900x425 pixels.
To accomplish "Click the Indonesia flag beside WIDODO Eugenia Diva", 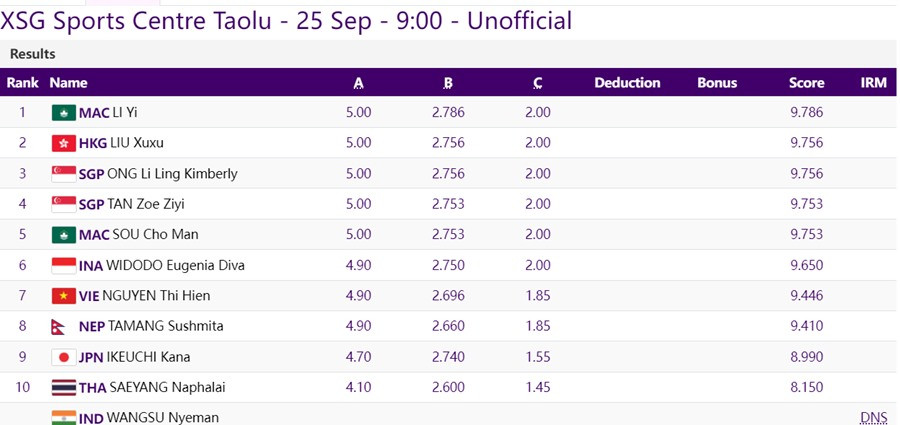I will point(64,266).
